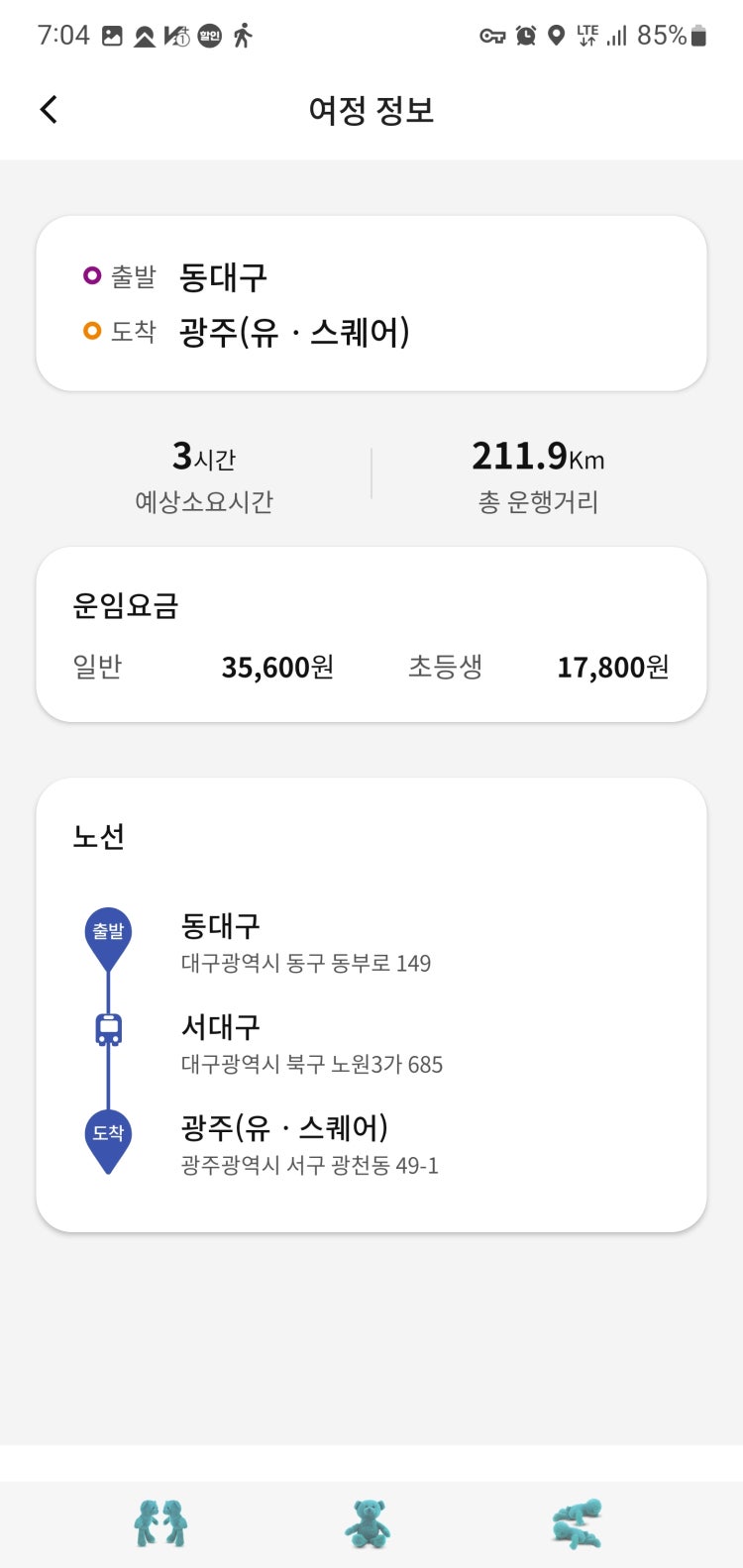Tap the 초등생 fare 17,800원
Image resolution: width=743 pixels, height=1568 pixels.
(613, 667)
